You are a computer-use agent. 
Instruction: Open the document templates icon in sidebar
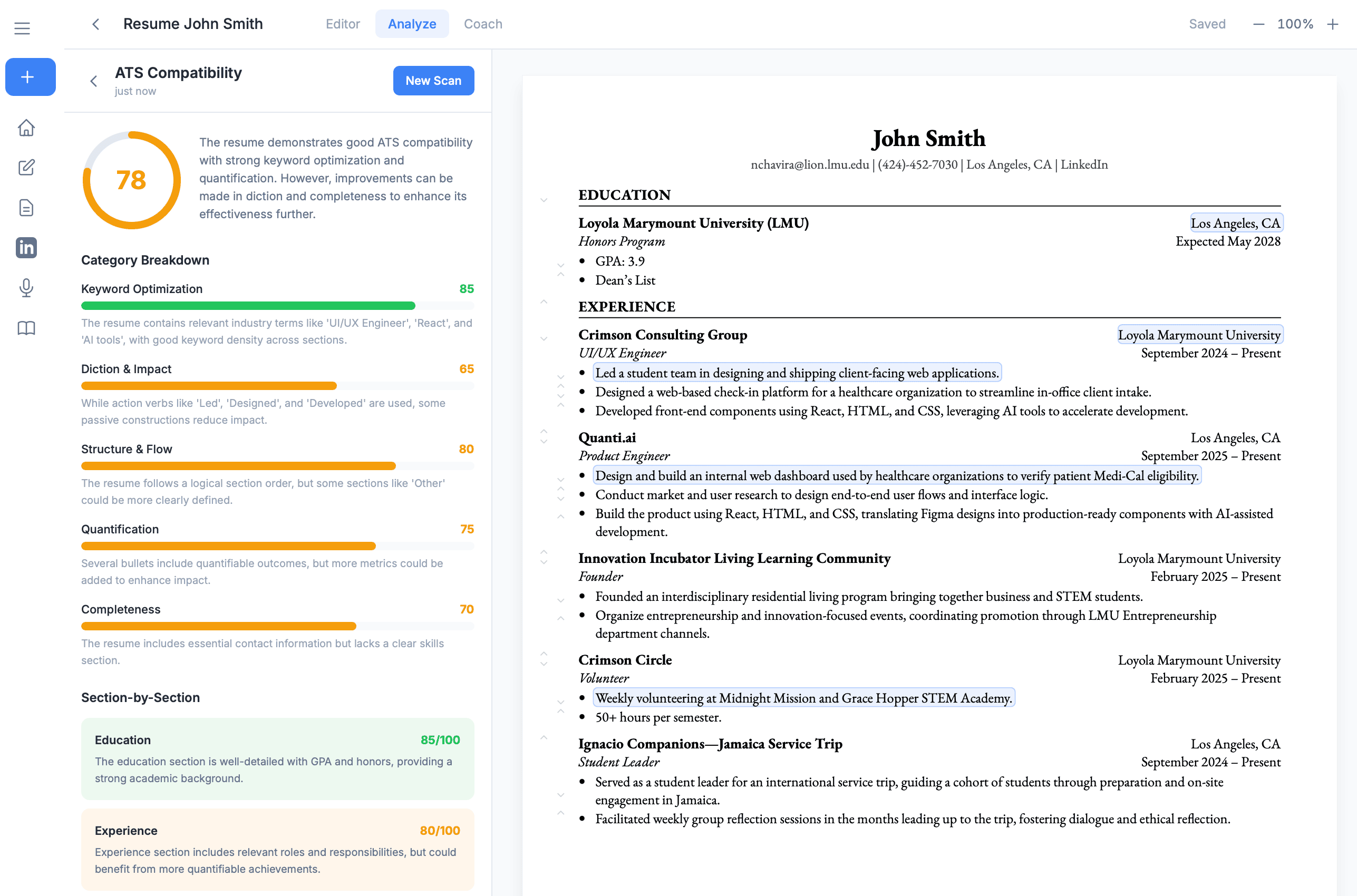pos(26,208)
